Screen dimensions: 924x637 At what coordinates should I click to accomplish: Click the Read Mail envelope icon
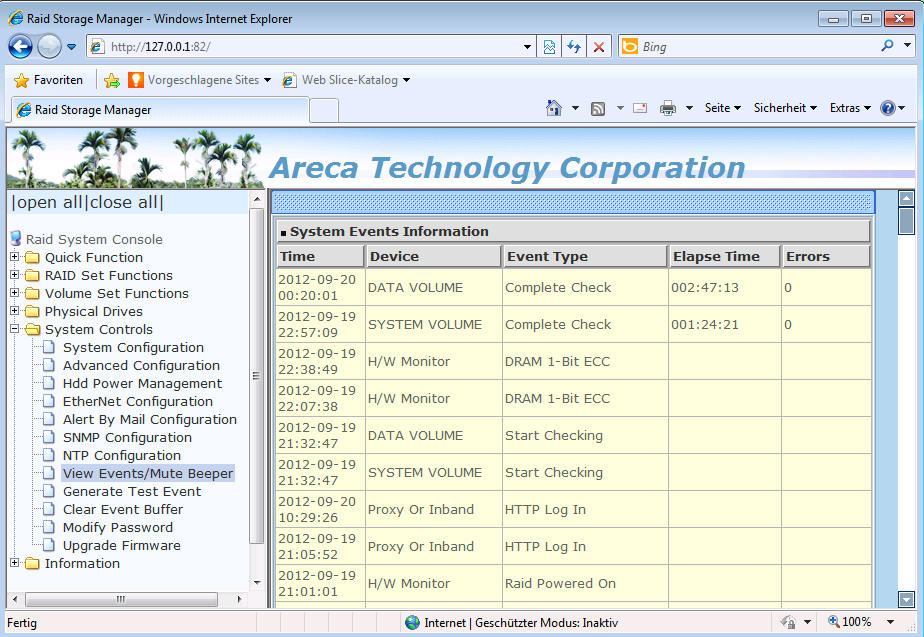[x=640, y=108]
